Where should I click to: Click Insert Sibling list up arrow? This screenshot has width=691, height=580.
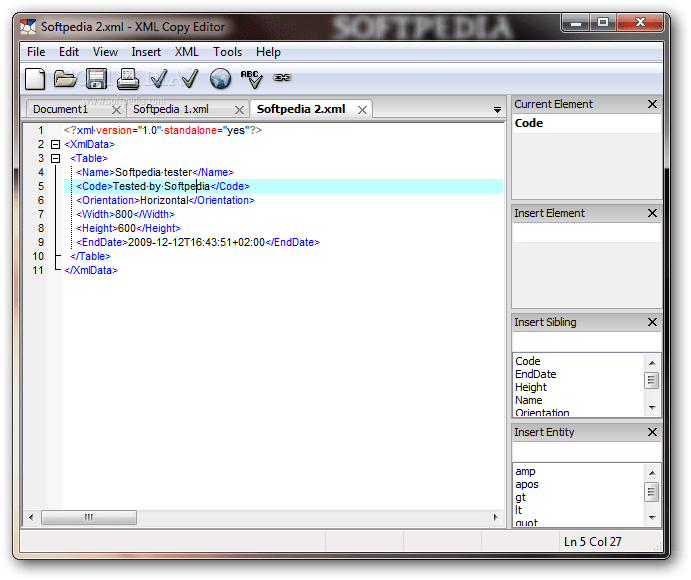coord(652,363)
